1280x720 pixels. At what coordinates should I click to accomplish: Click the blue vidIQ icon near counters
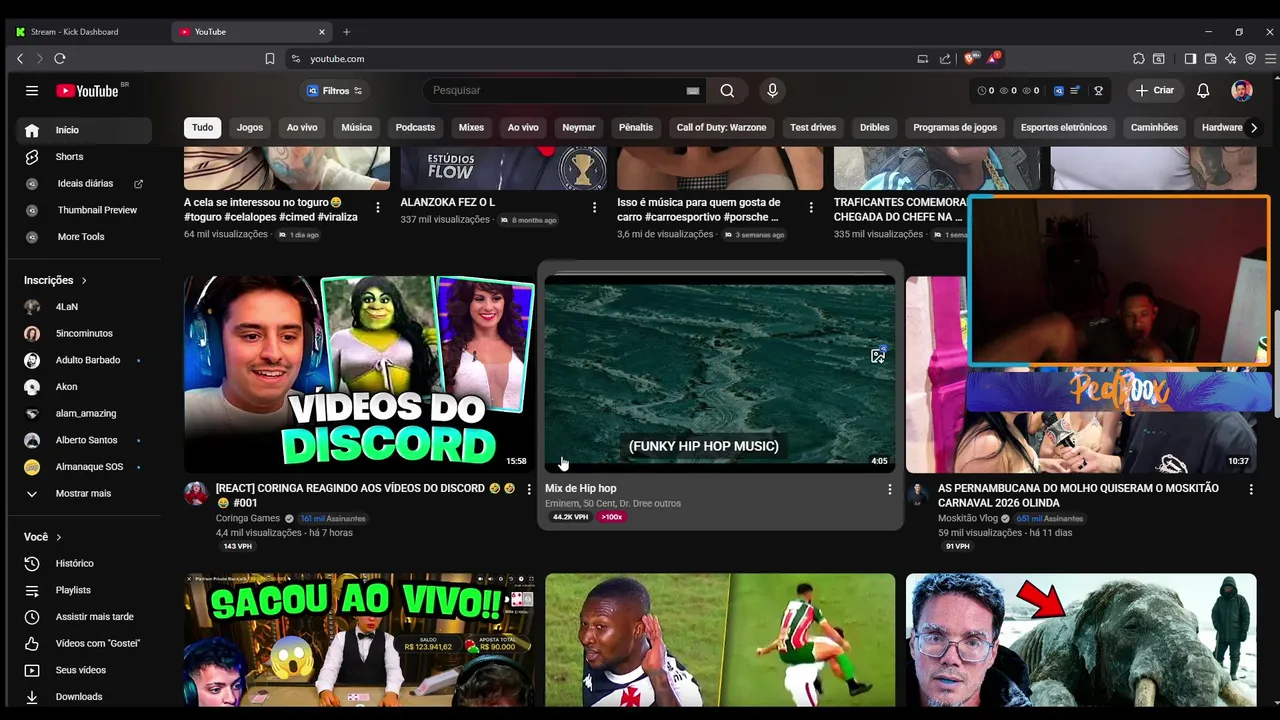[x=1059, y=91]
